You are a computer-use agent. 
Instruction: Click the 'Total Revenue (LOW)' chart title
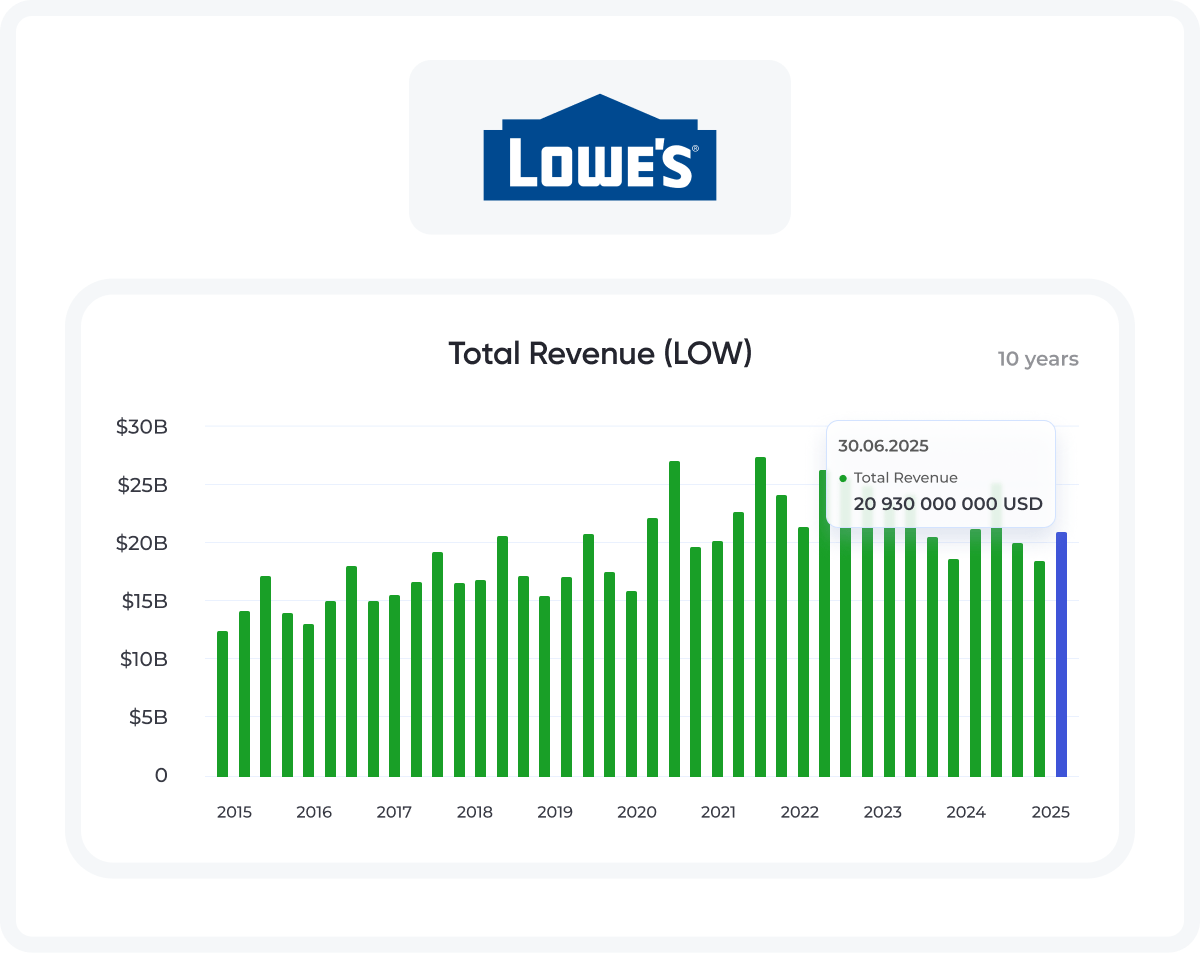600,354
